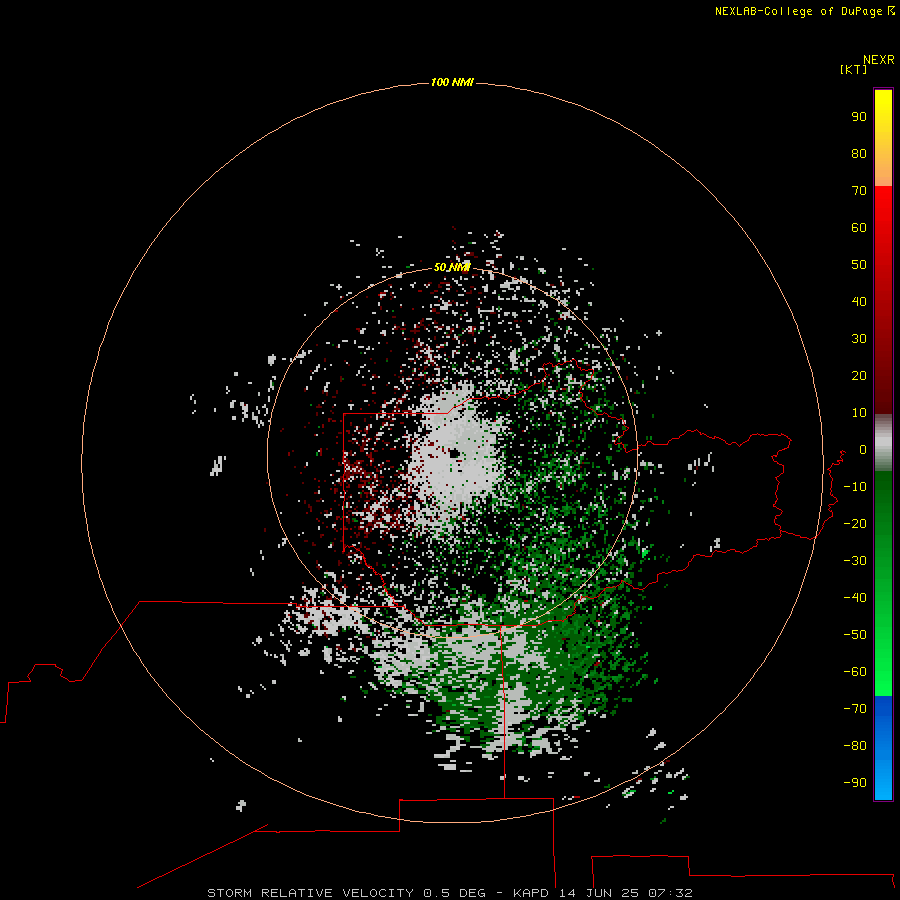Screen dimensions: 900x900
Task: Click the -10 knot scale label
Action: (x=855, y=487)
